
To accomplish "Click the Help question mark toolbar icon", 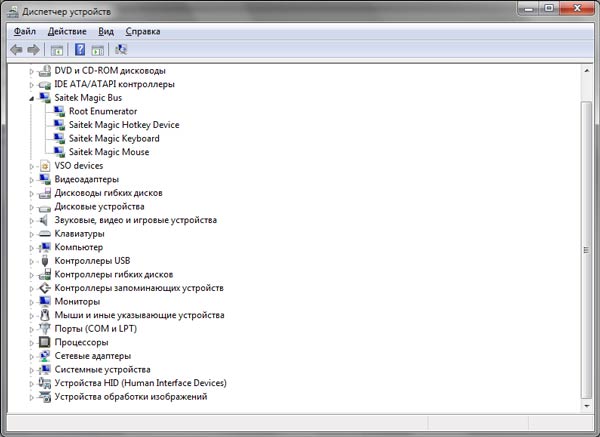I will [x=80, y=49].
